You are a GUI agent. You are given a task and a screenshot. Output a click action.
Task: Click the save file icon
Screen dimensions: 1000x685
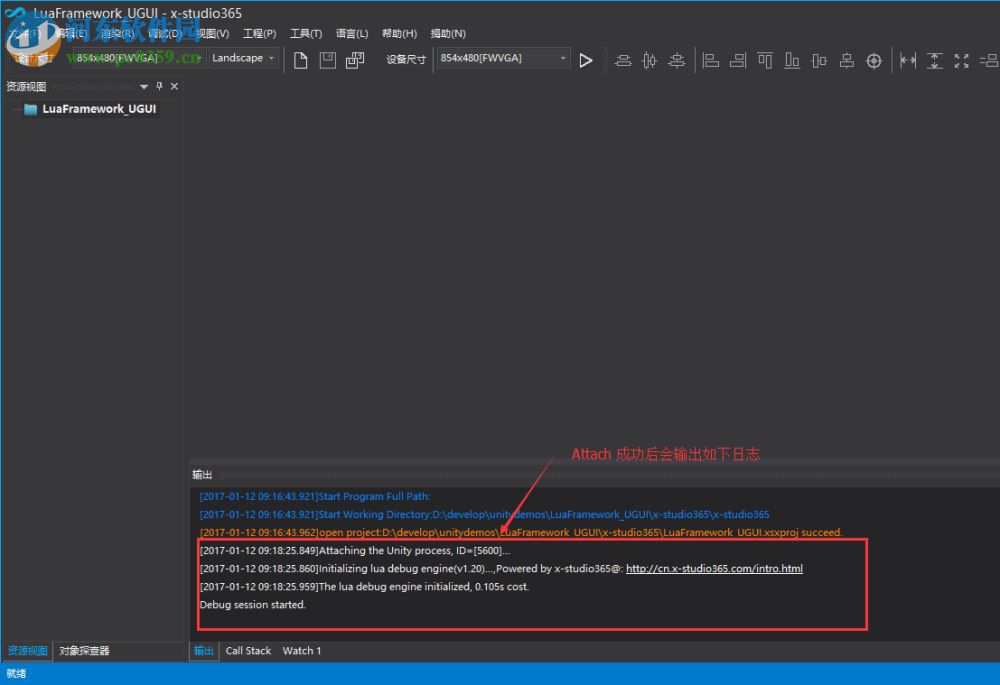pos(327,60)
